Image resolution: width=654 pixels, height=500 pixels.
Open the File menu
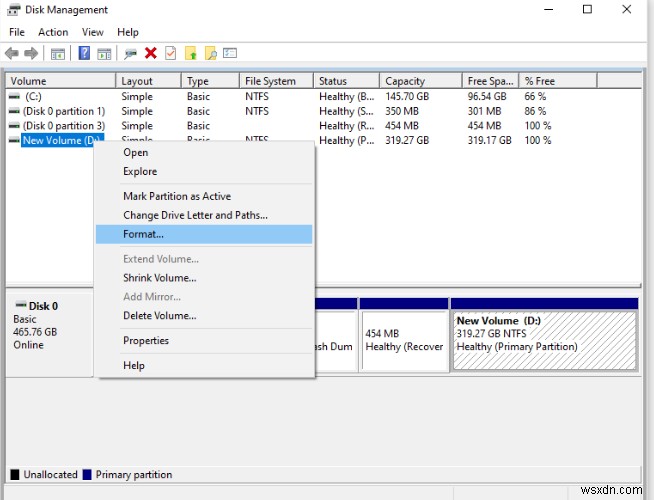[17, 33]
